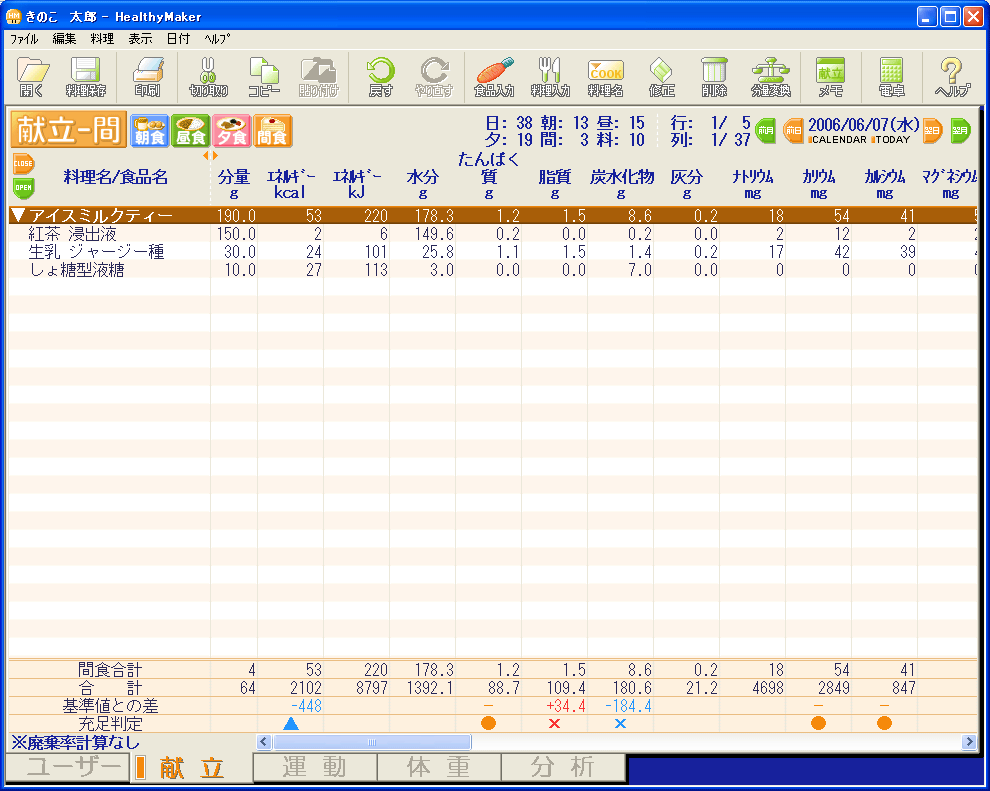
Task: Click the 印刷 print icon
Action: 148,77
